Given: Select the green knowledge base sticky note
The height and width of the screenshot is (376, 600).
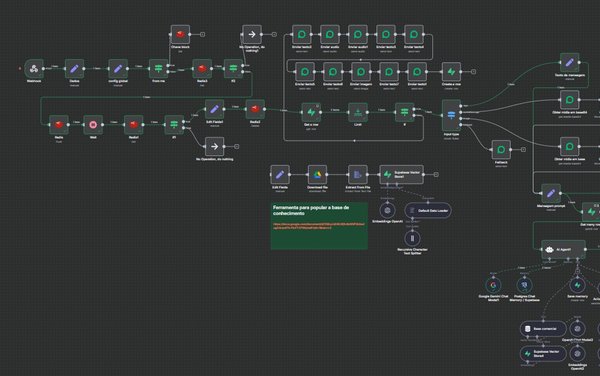Looking at the screenshot, I should pyautogui.click(x=319, y=226).
